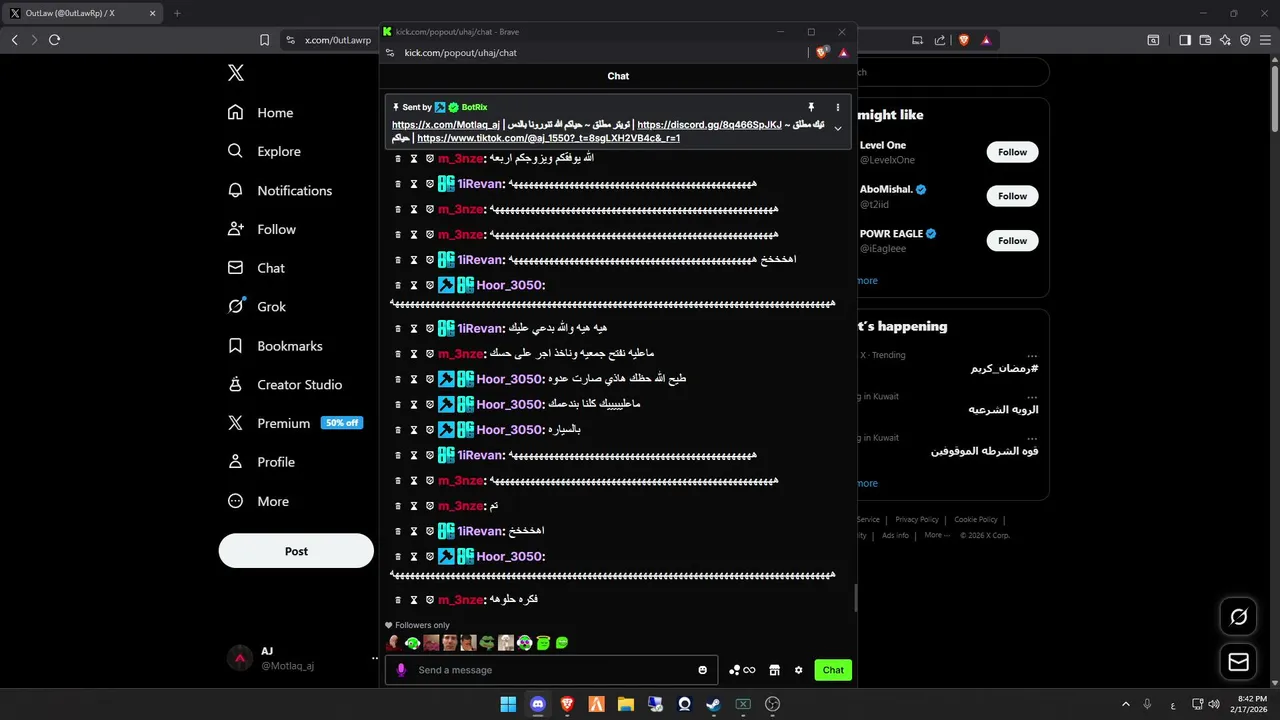Open Notifications in X sidebar
1280x720 pixels.
click(279, 191)
